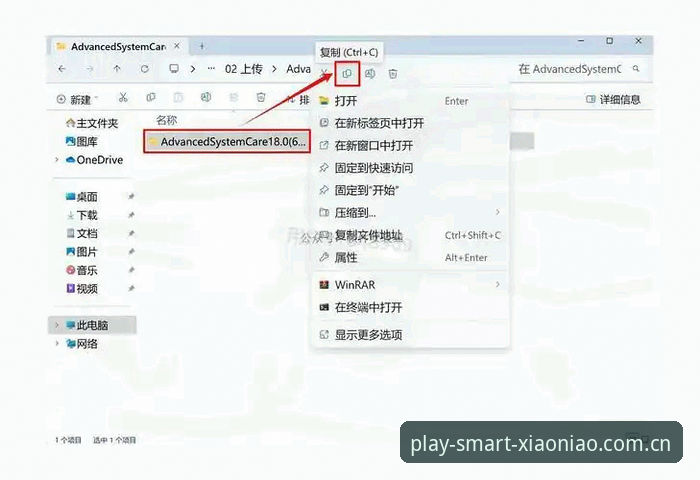The width and height of the screenshot is (700, 480).
Task: Close the AdvancedSystemCare tab
Action: pos(177,46)
